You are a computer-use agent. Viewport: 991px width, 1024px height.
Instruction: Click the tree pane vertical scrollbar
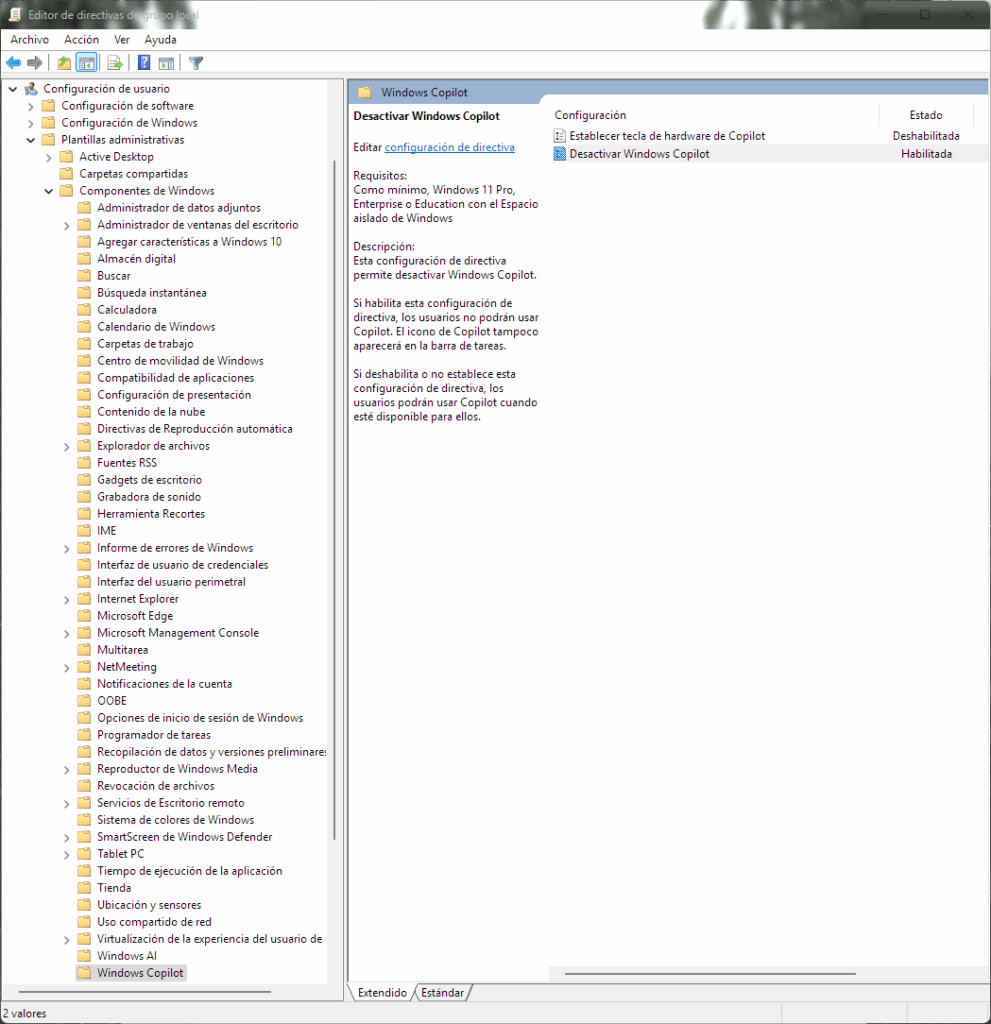[x=334, y=500]
